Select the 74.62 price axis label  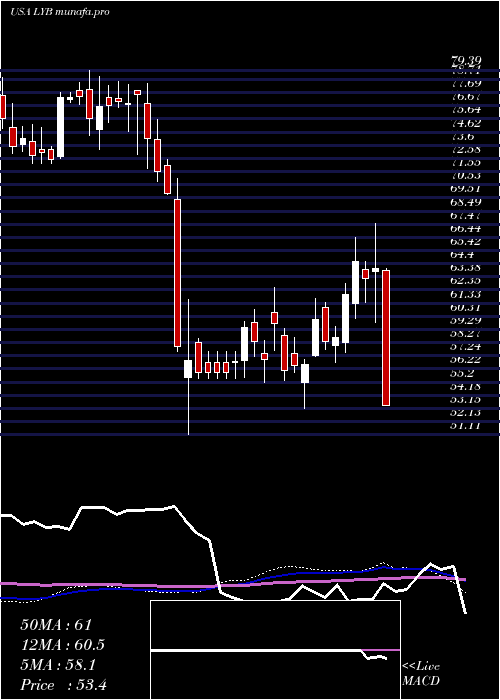point(465,123)
